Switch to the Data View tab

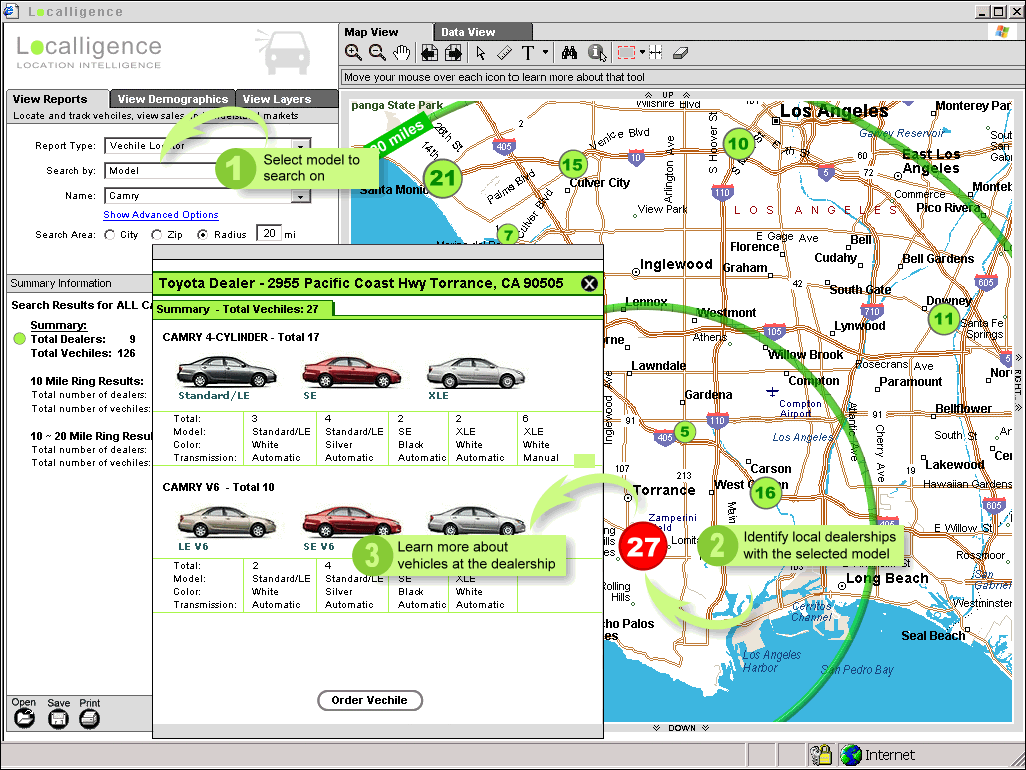click(483, 32)
